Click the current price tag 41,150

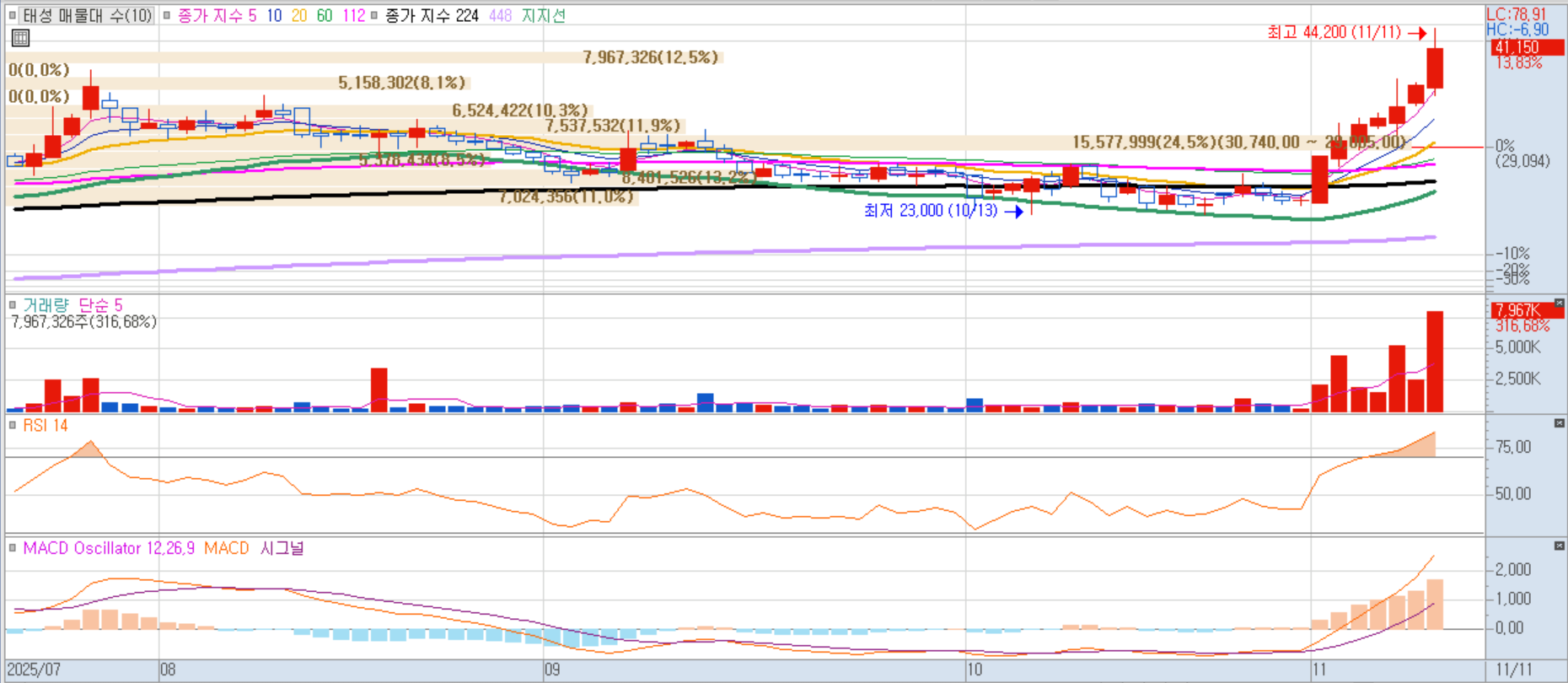1527,47
